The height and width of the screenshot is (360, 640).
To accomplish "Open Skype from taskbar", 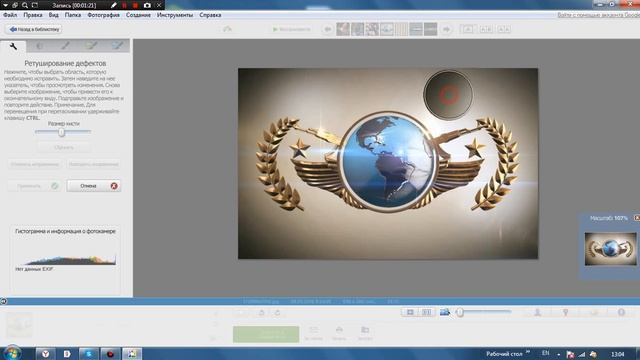I will [88, 354].
